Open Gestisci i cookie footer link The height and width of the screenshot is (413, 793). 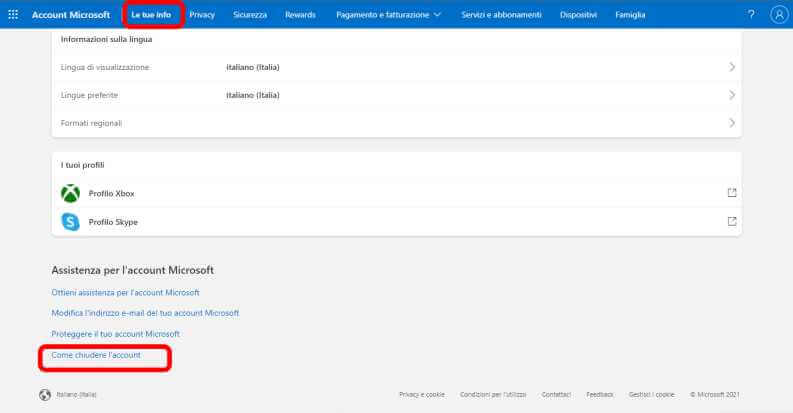pos(651,395)
